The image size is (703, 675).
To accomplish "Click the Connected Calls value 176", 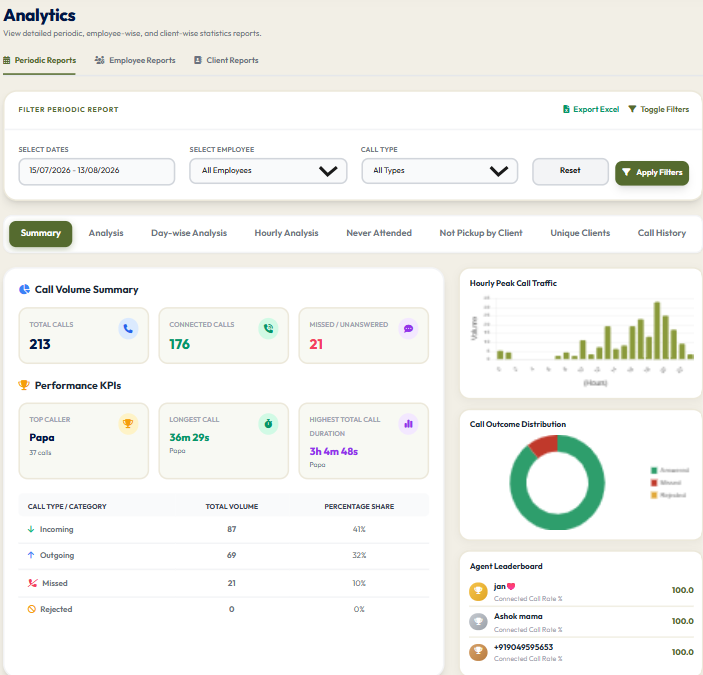I will 180,344.
